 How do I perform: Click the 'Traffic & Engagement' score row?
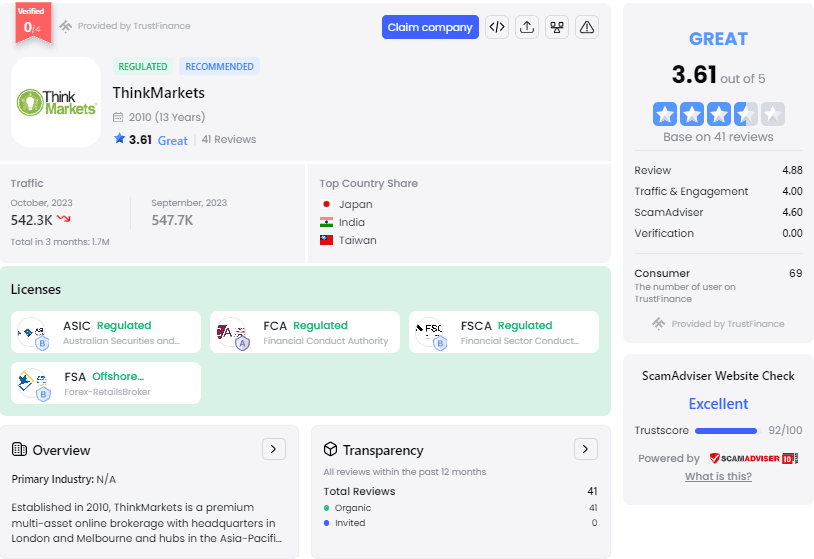point(718,192)
